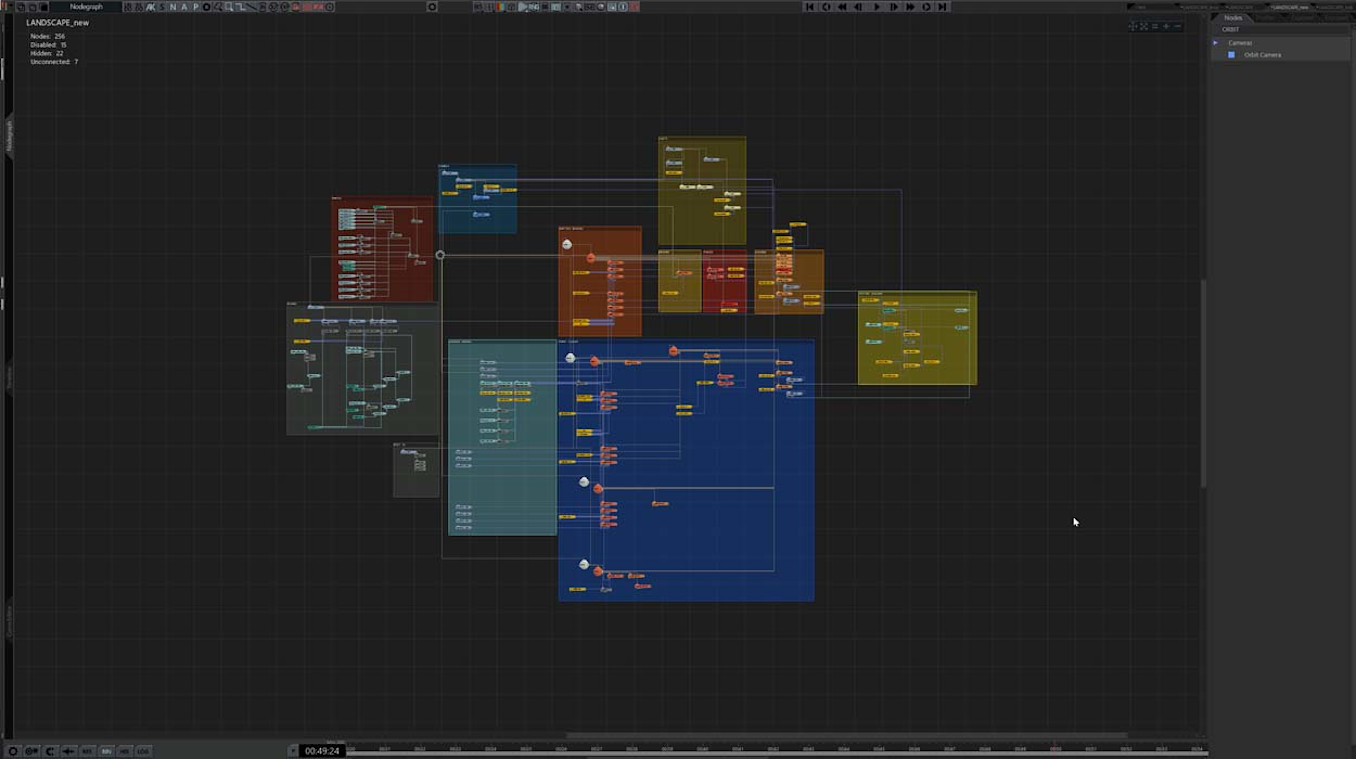This screenshot has width=1356, height=759.
Task: Click the orange node in the blue group
Action: [673, 351]
